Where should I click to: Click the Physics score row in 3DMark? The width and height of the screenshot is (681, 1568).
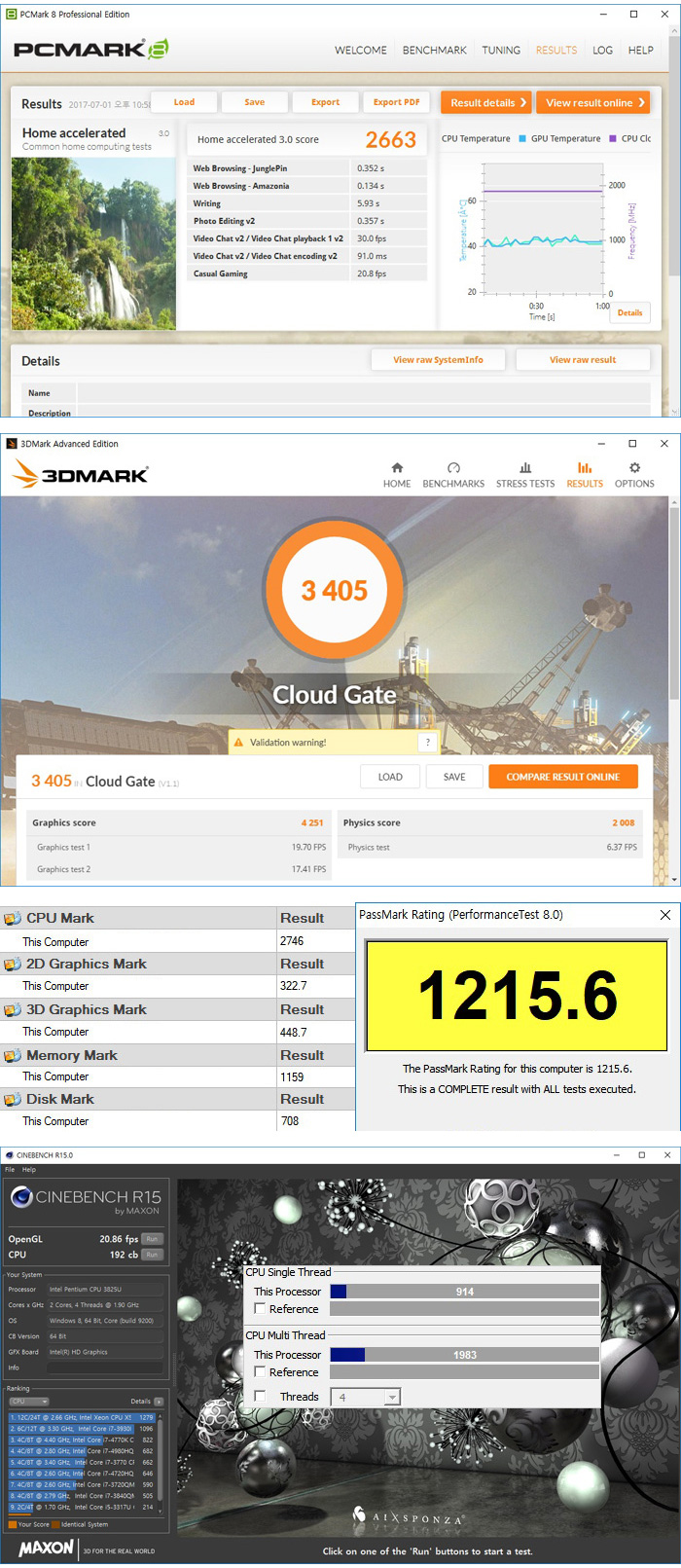coord(489,822)
